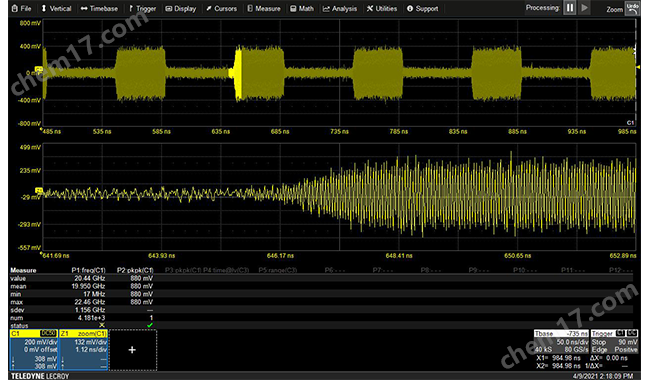Click the 200 mV/div setting in C1 box

41,342
